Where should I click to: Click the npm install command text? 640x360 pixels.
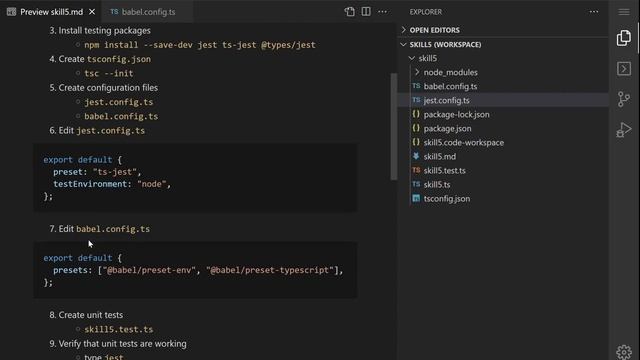coord(200,45)
